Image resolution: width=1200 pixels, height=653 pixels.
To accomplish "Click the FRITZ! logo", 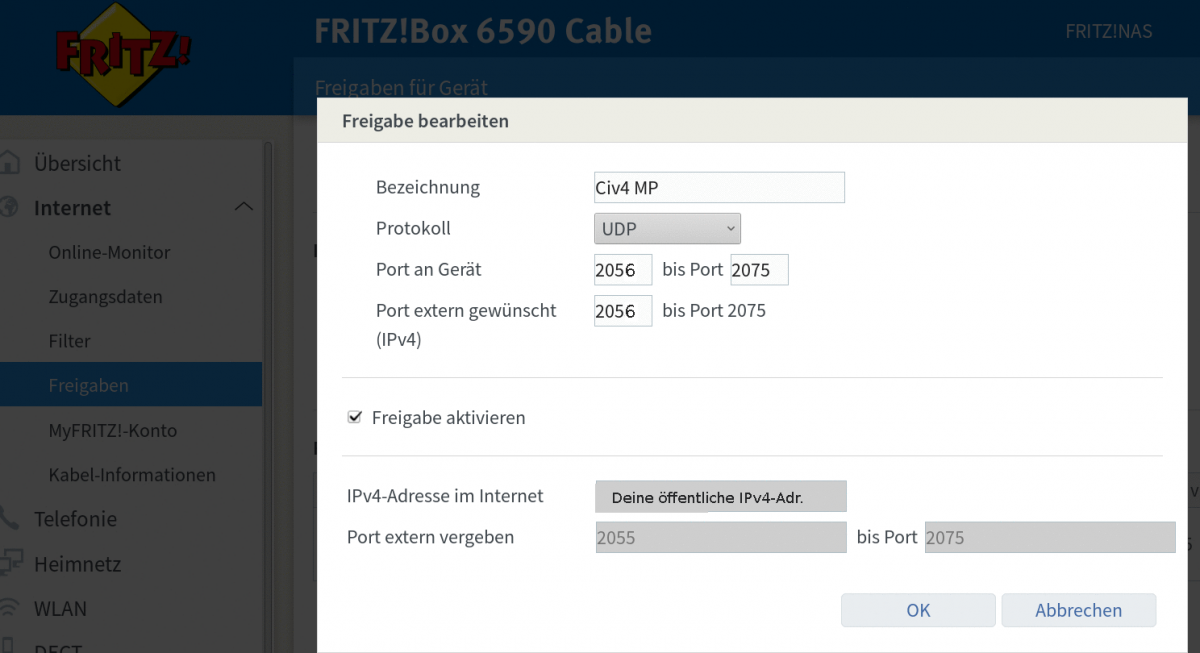I will pos(123,56).
